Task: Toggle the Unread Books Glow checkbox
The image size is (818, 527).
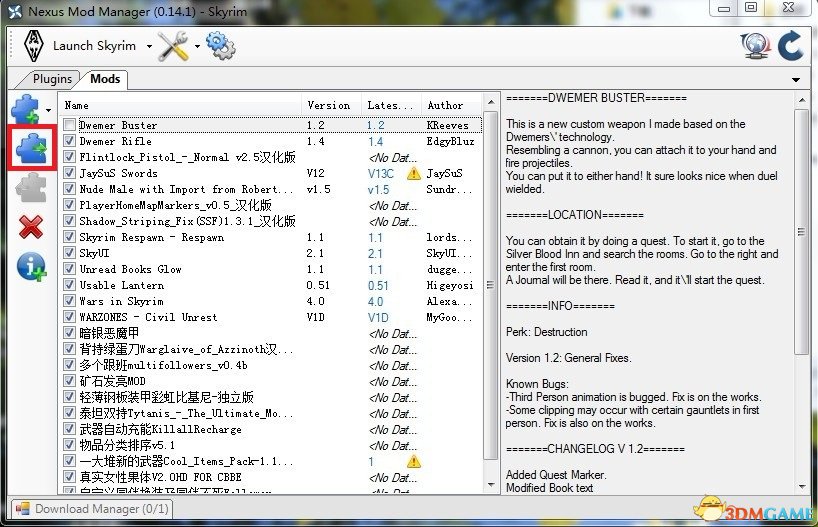Action: click(x=69, y=269)
